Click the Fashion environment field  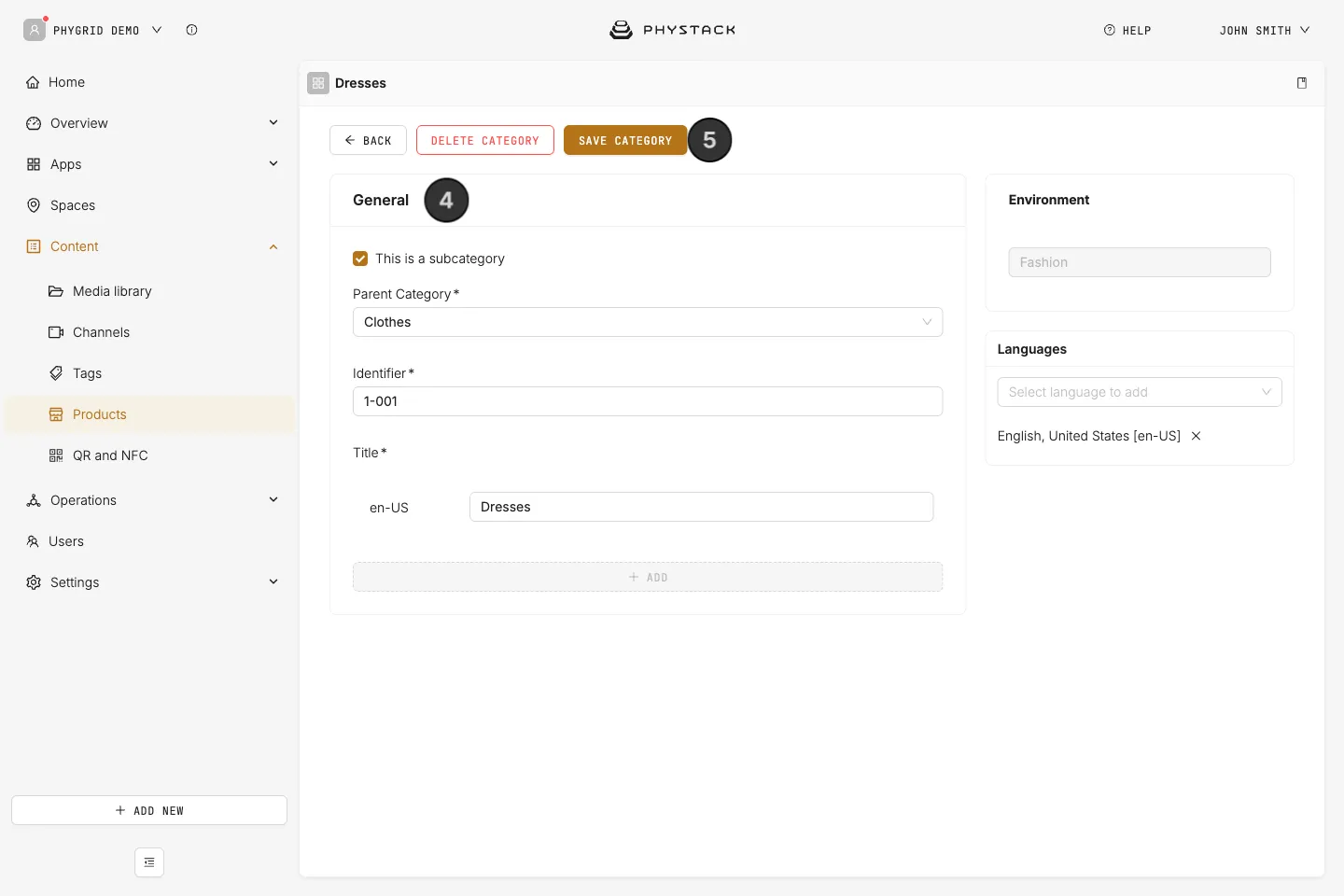(x=1140, y=262)
